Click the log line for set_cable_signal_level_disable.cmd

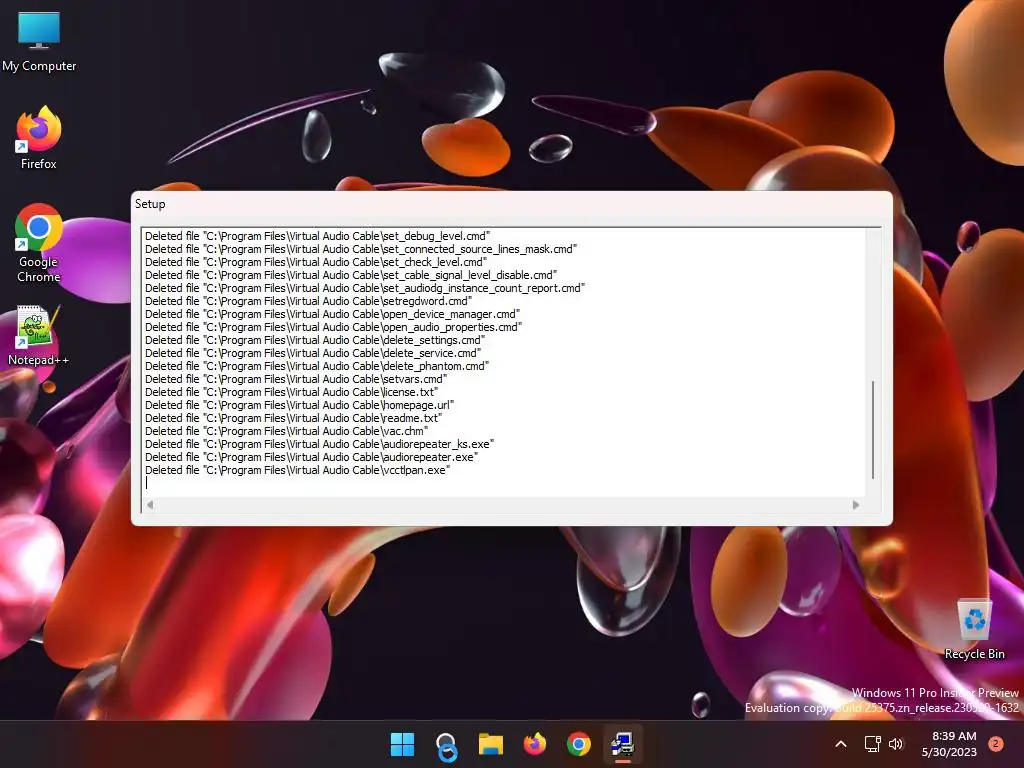351,275
